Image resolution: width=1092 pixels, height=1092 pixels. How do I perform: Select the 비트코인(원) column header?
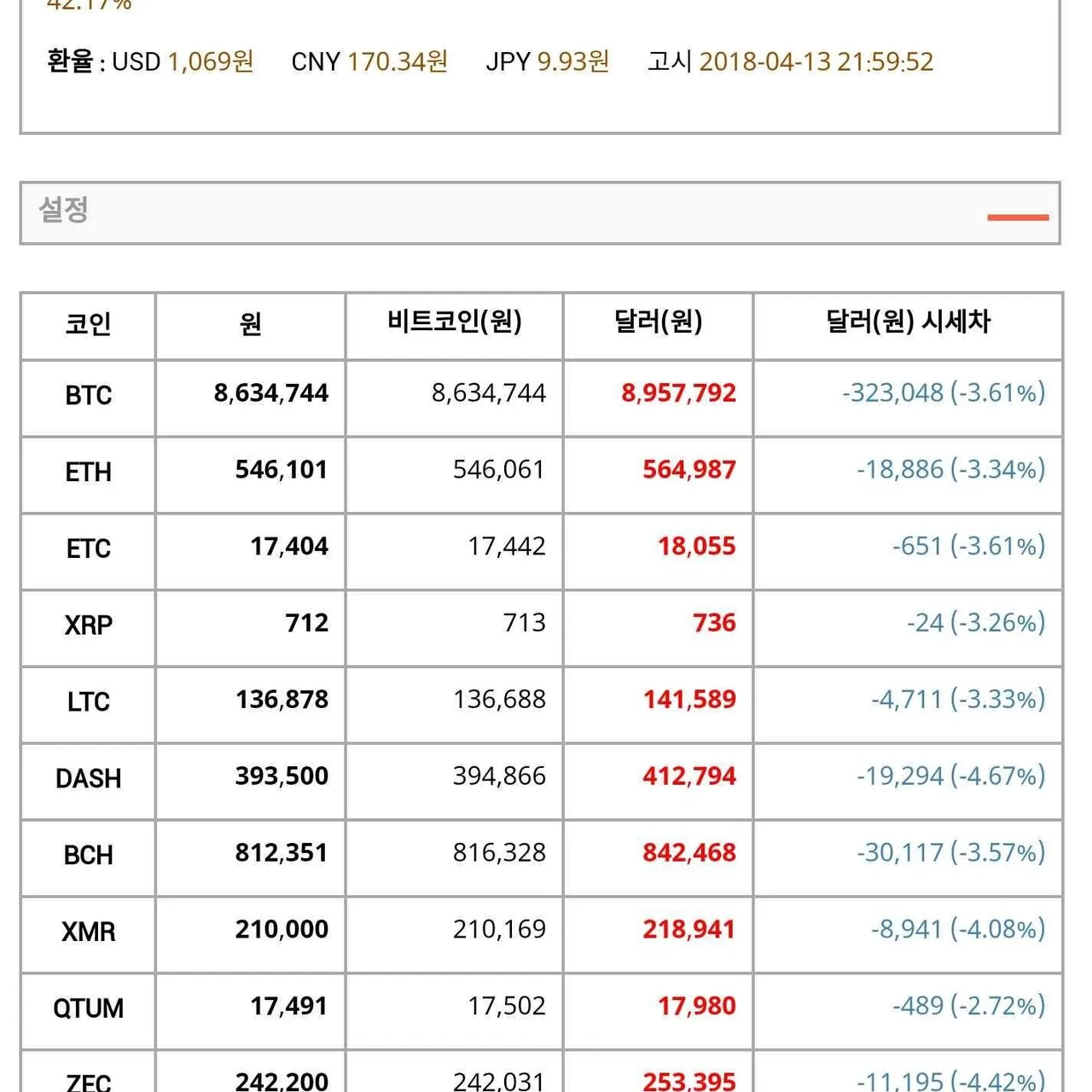pyautogui.click(x=454, y=322)
